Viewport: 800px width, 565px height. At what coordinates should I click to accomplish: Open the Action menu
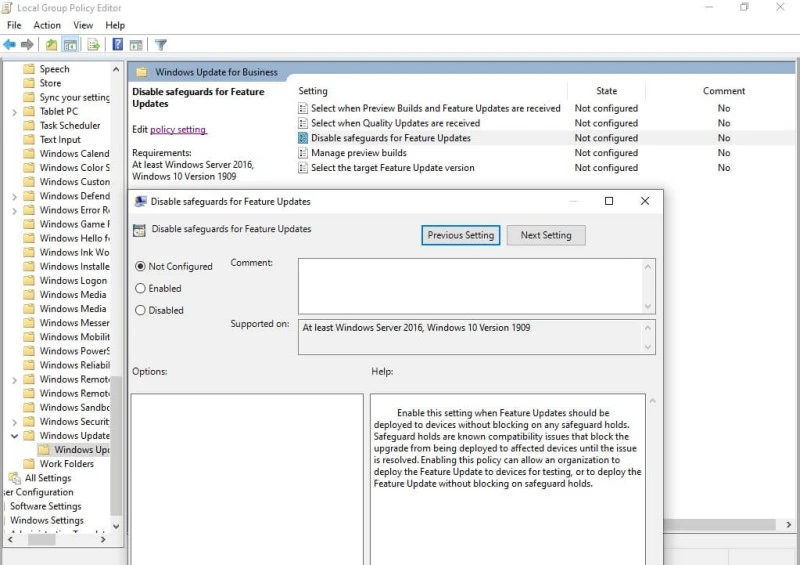point(47,25)
